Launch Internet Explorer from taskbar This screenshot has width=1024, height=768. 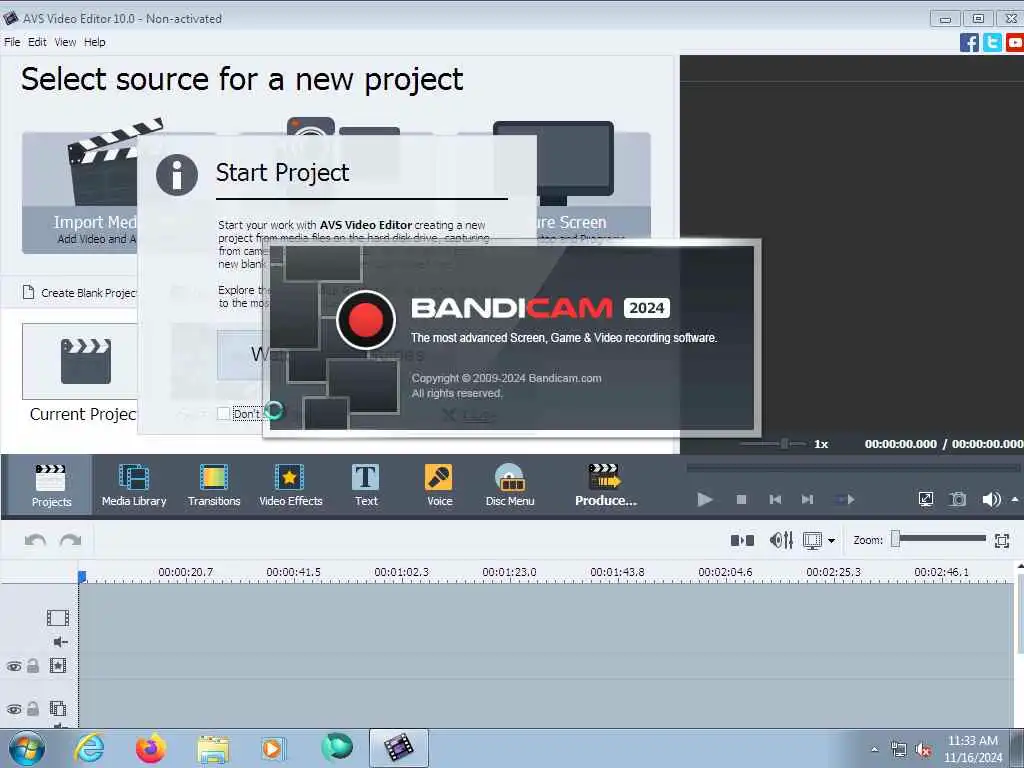(x=89, y=748)
